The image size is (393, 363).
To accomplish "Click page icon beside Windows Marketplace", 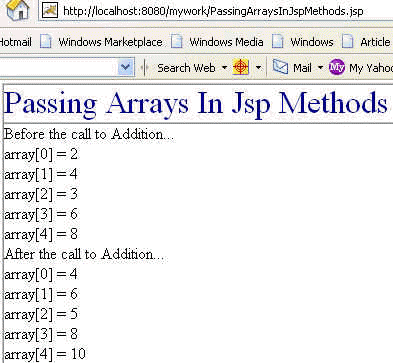I will [x=46, y=42].
